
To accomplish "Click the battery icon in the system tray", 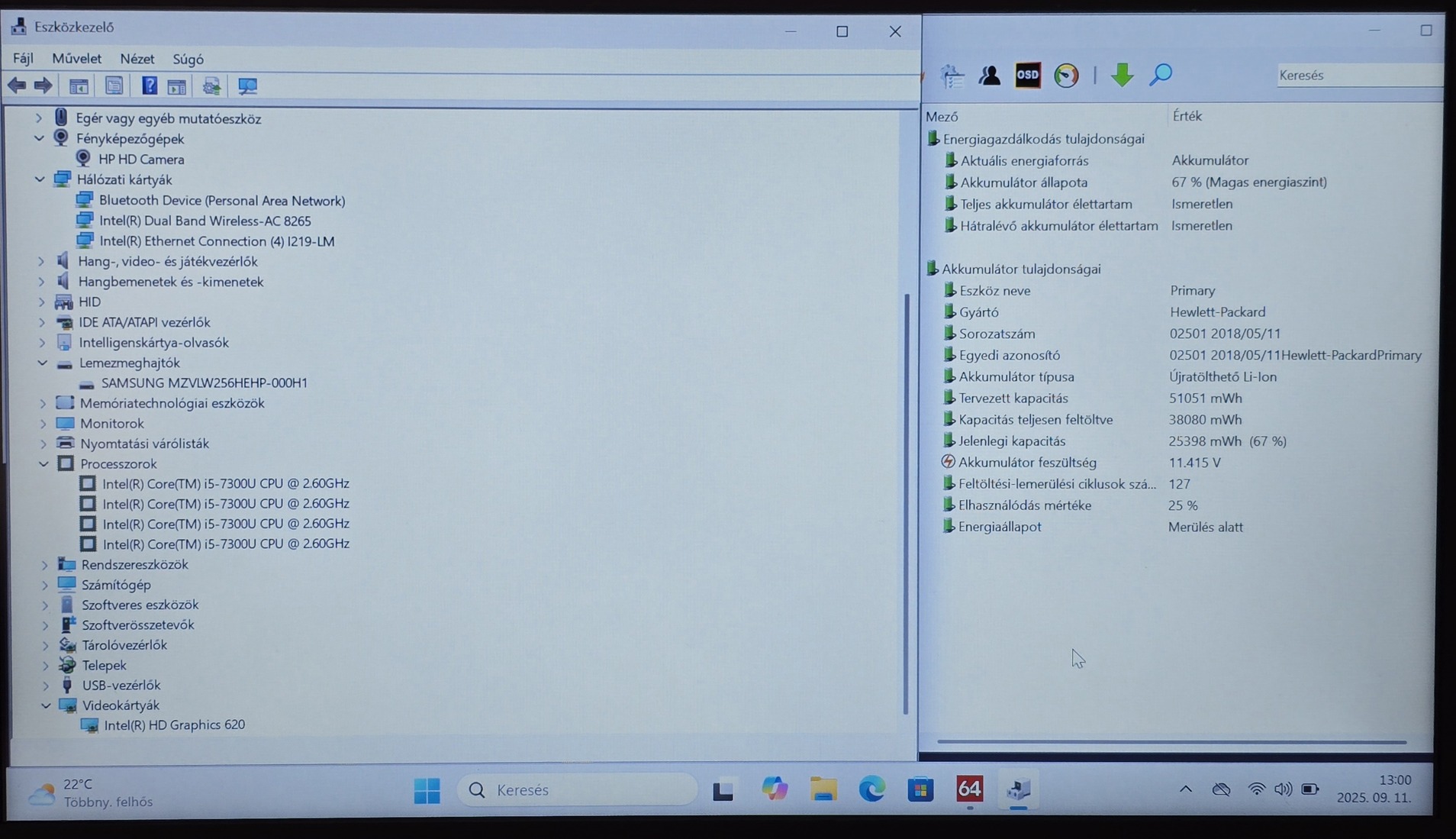I will [1310, 789].
